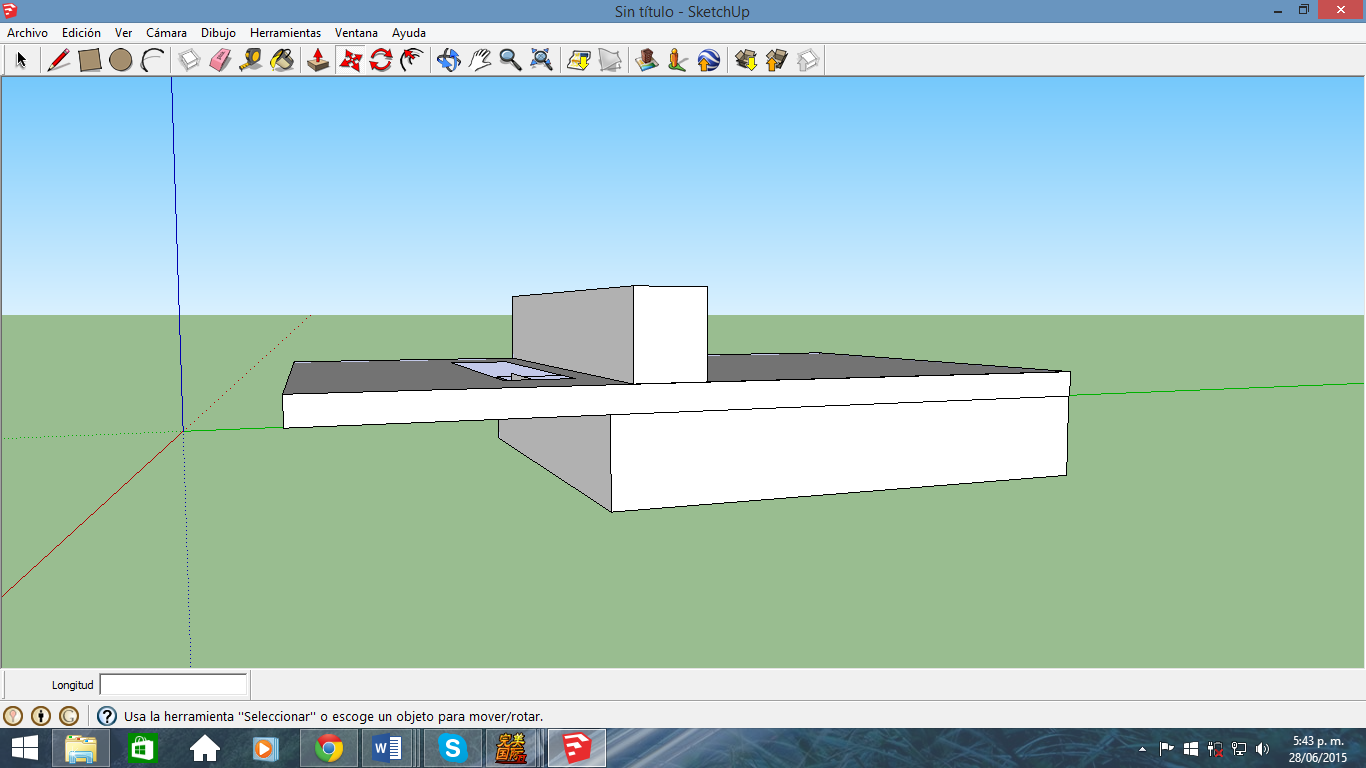This screenshot has height=768, width=1366.
Task: Choose the Tape Measure tool
Action: (x=251, y=60)
